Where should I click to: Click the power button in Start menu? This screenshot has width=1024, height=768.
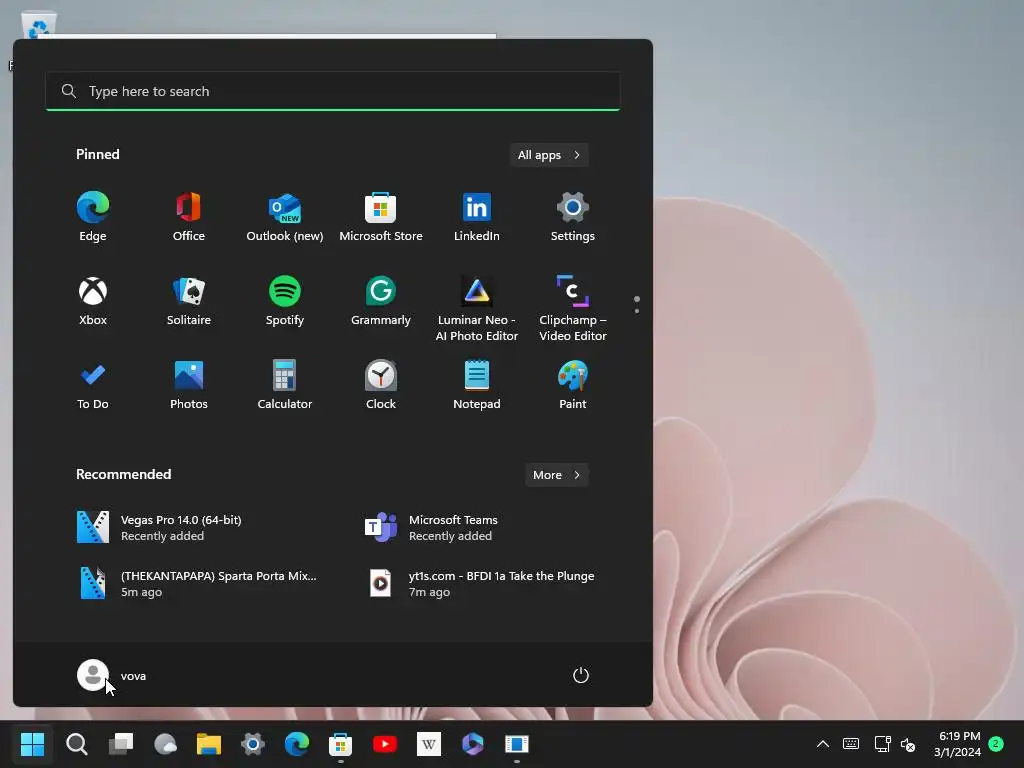[x=581, y=675]
